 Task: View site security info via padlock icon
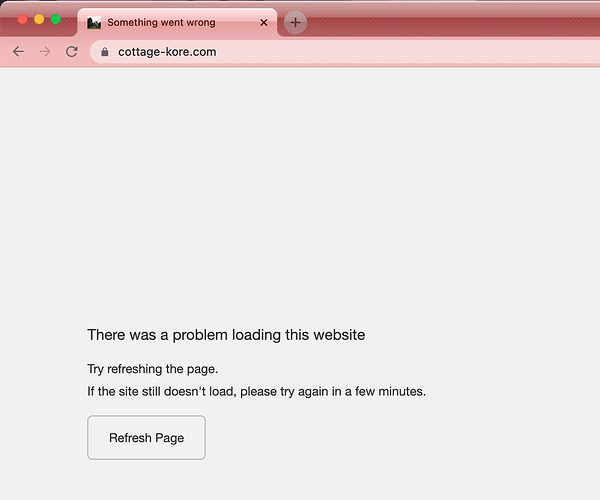(104, 52)
